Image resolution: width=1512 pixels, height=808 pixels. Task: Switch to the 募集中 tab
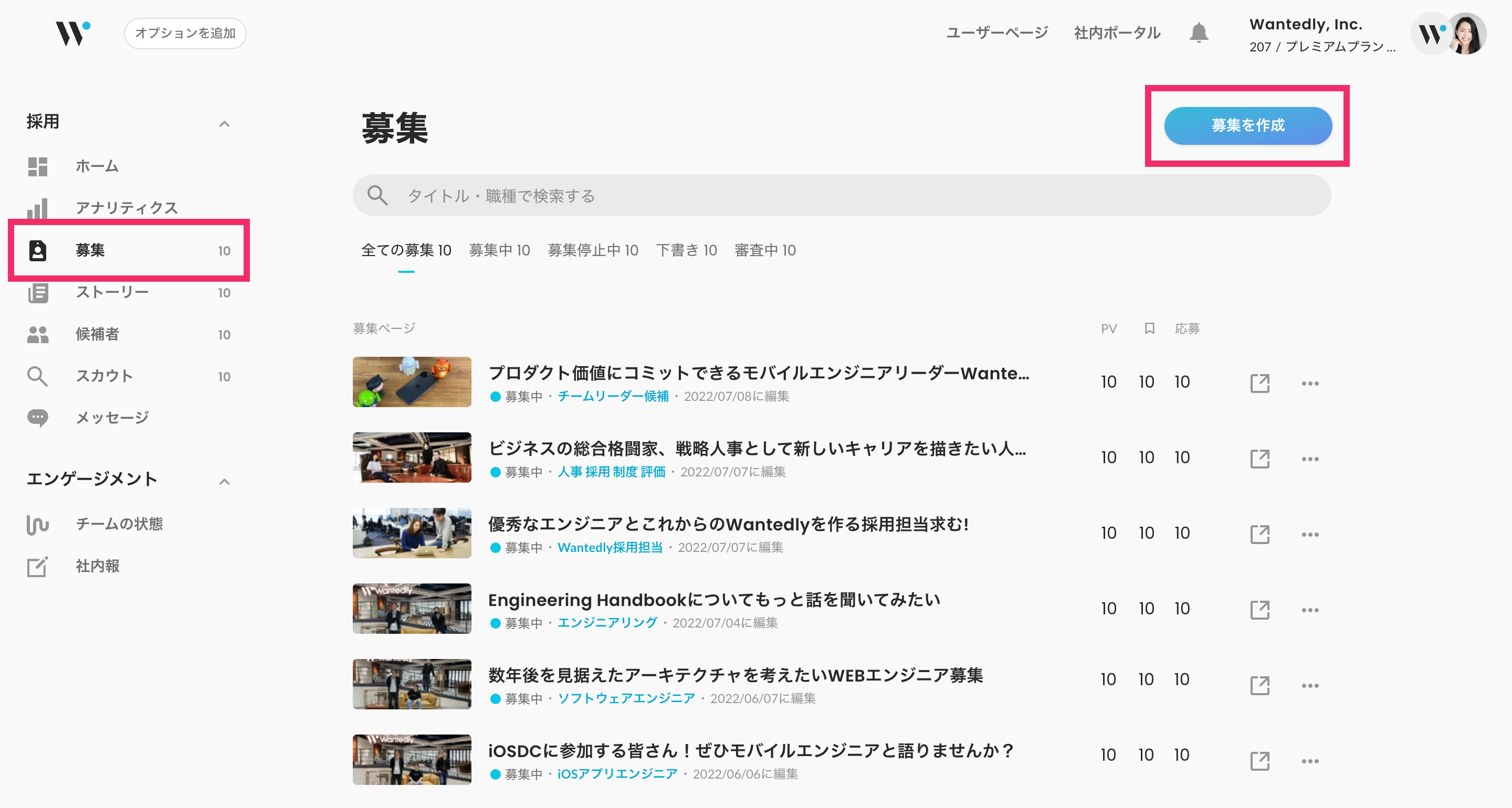point(499,251)
